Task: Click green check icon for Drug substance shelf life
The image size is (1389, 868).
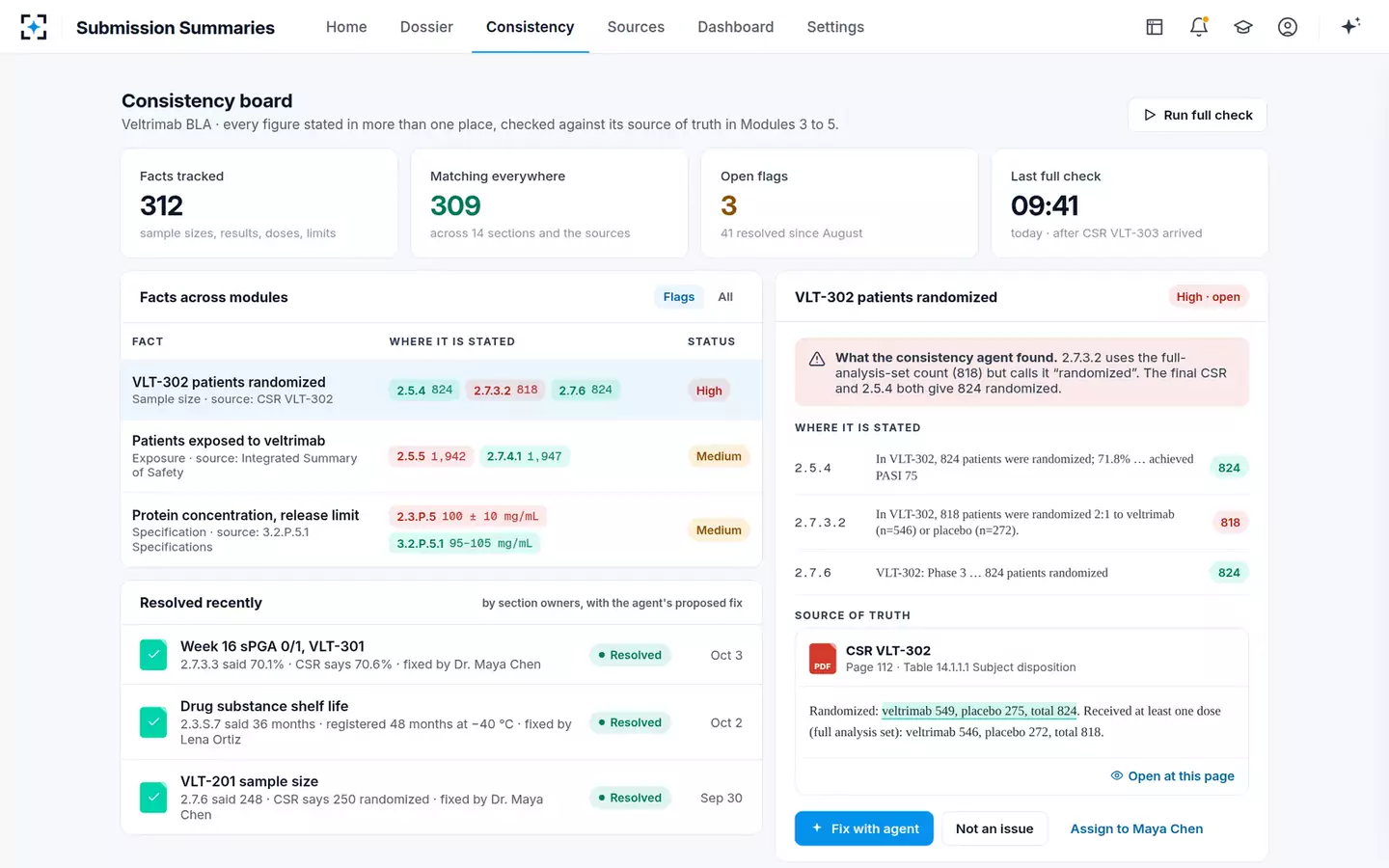Action: pyautogui.click(x=153, y=722)
